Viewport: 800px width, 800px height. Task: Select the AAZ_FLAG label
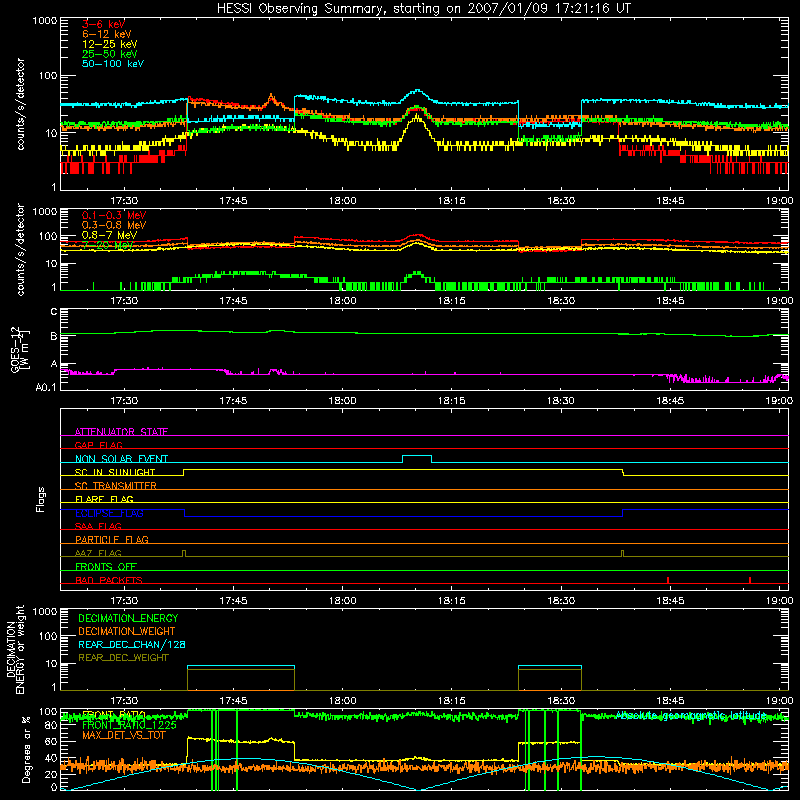(x=98, y=553)
